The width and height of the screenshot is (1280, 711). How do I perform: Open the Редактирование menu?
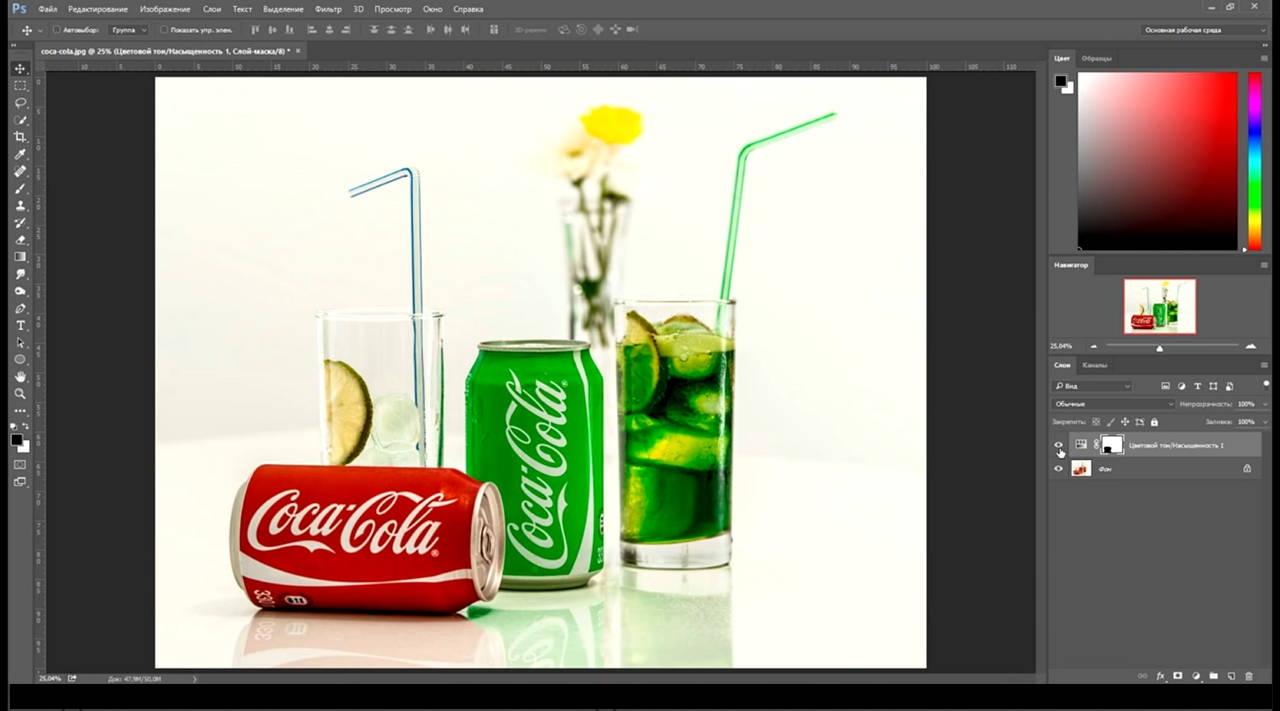98,9
